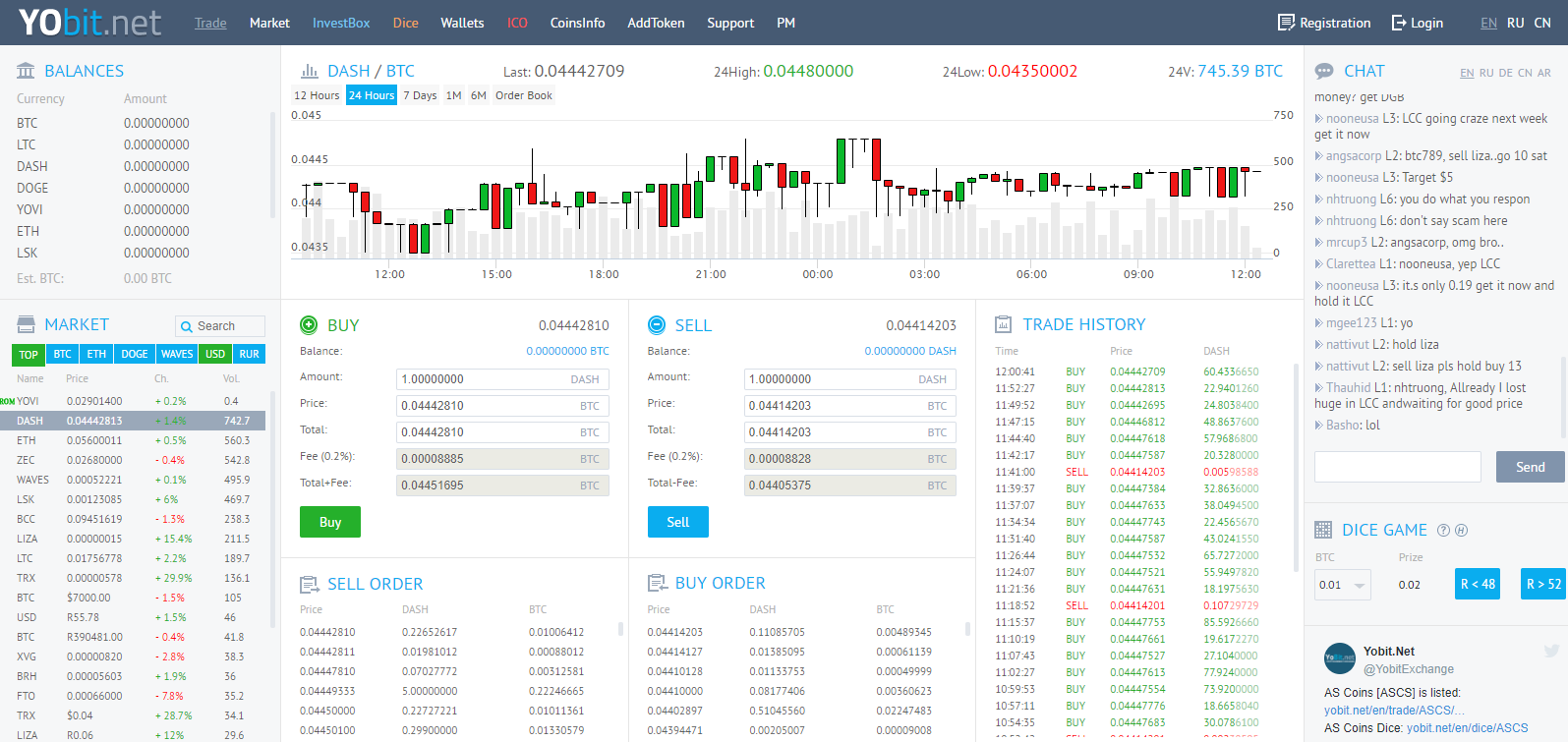Screen dimensions: 1568x742
Task: Click the Sell price input field
Action: [850, 405]
